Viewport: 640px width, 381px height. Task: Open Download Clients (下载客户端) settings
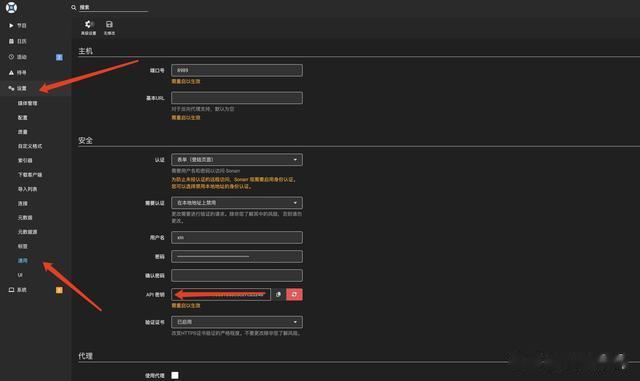30,175
